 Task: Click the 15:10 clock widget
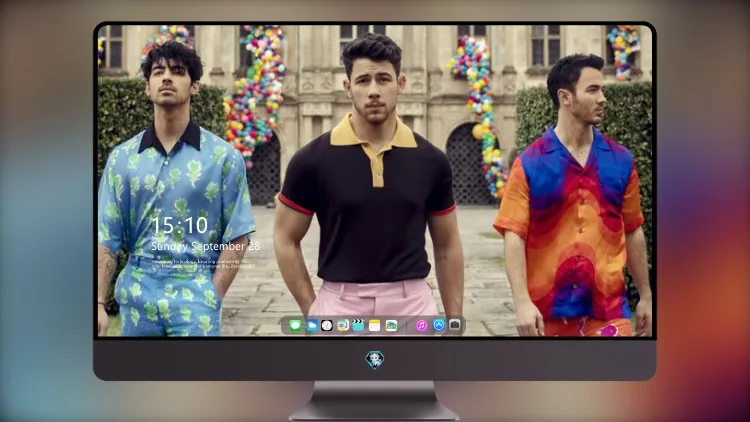coord(179,225)
